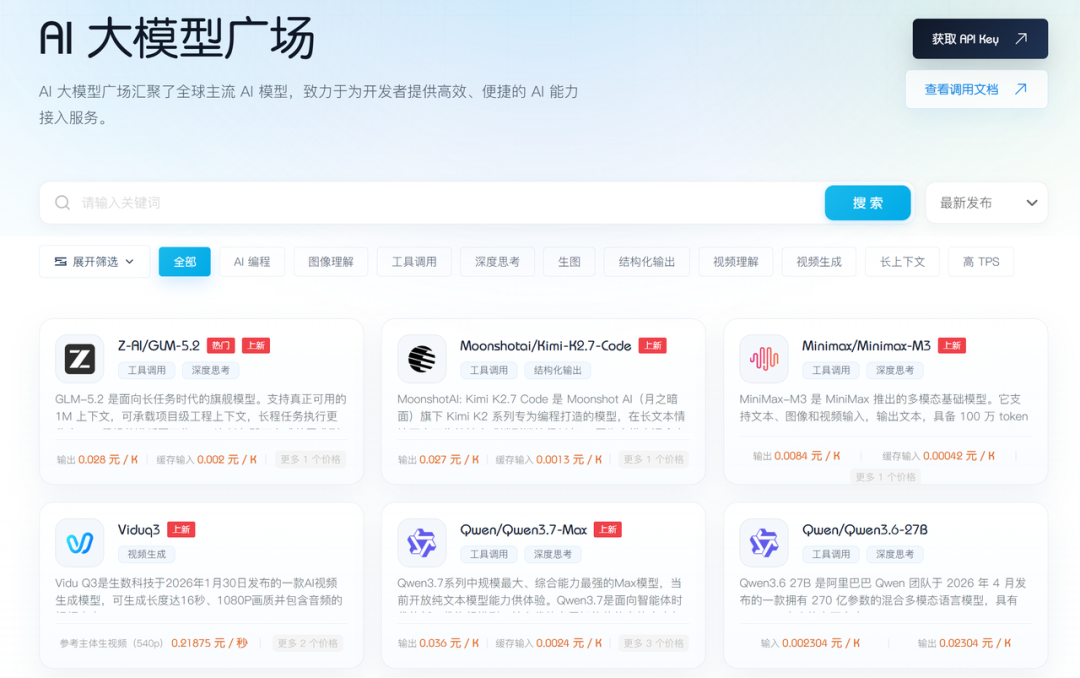Expand 更多 1 个价格 on GLM-5.2 card
The image size is (1080, 678).
[310, 460]
